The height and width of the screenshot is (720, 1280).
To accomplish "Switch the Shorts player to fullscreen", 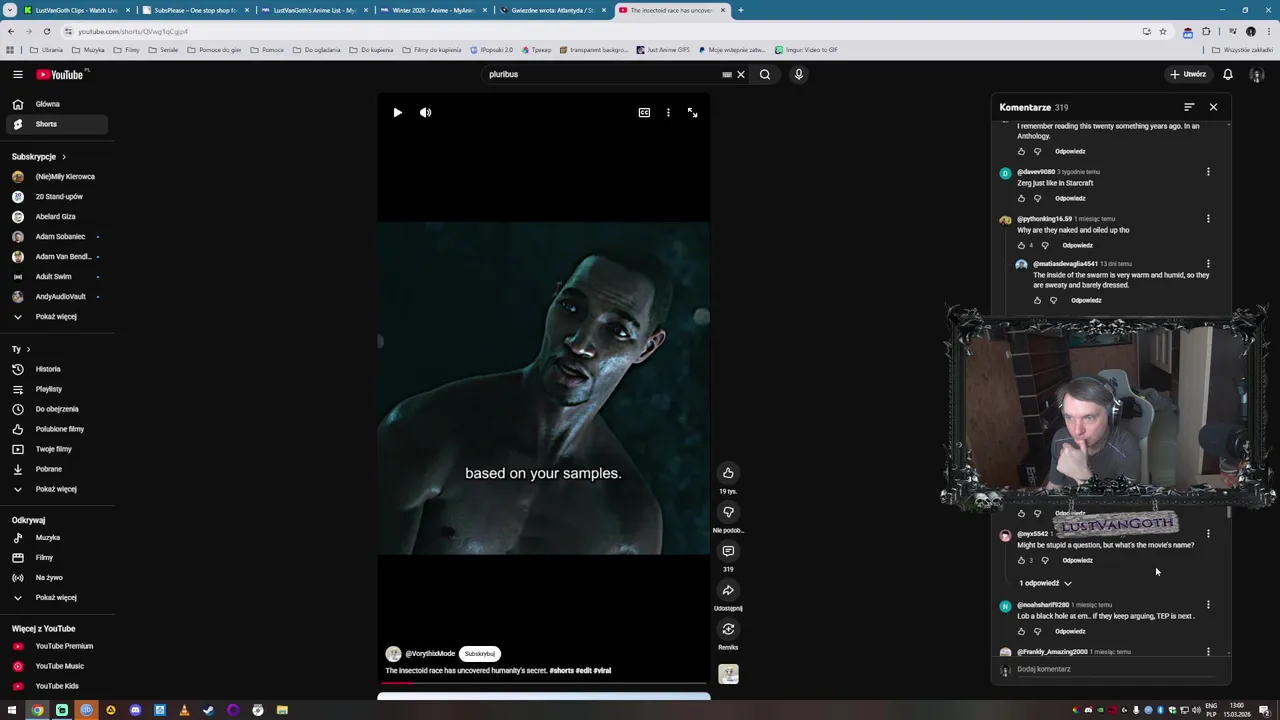I will 692,113.
